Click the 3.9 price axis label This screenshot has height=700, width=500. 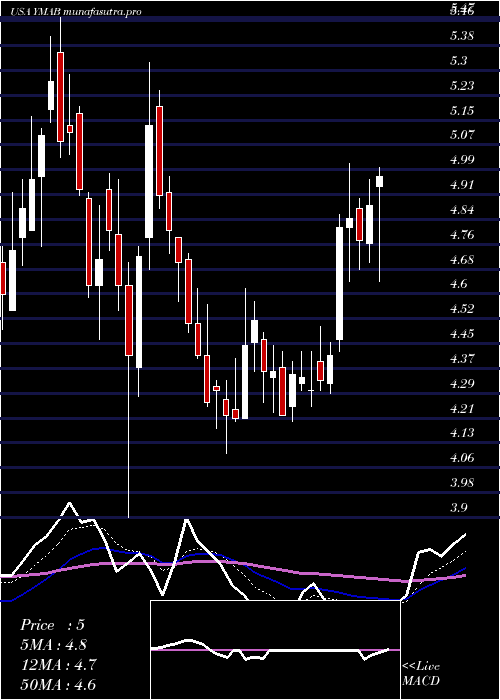pyautogui.click(x=459, y=508)
